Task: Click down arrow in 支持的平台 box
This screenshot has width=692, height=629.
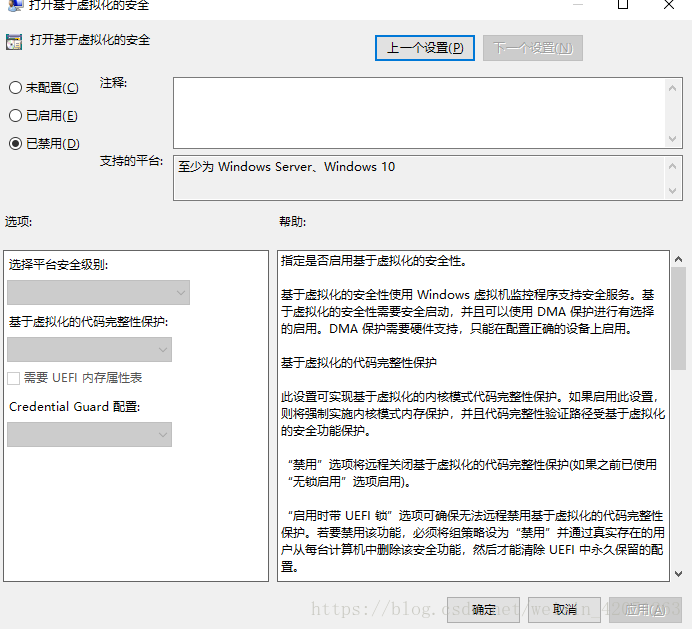Action: [675, 190]
